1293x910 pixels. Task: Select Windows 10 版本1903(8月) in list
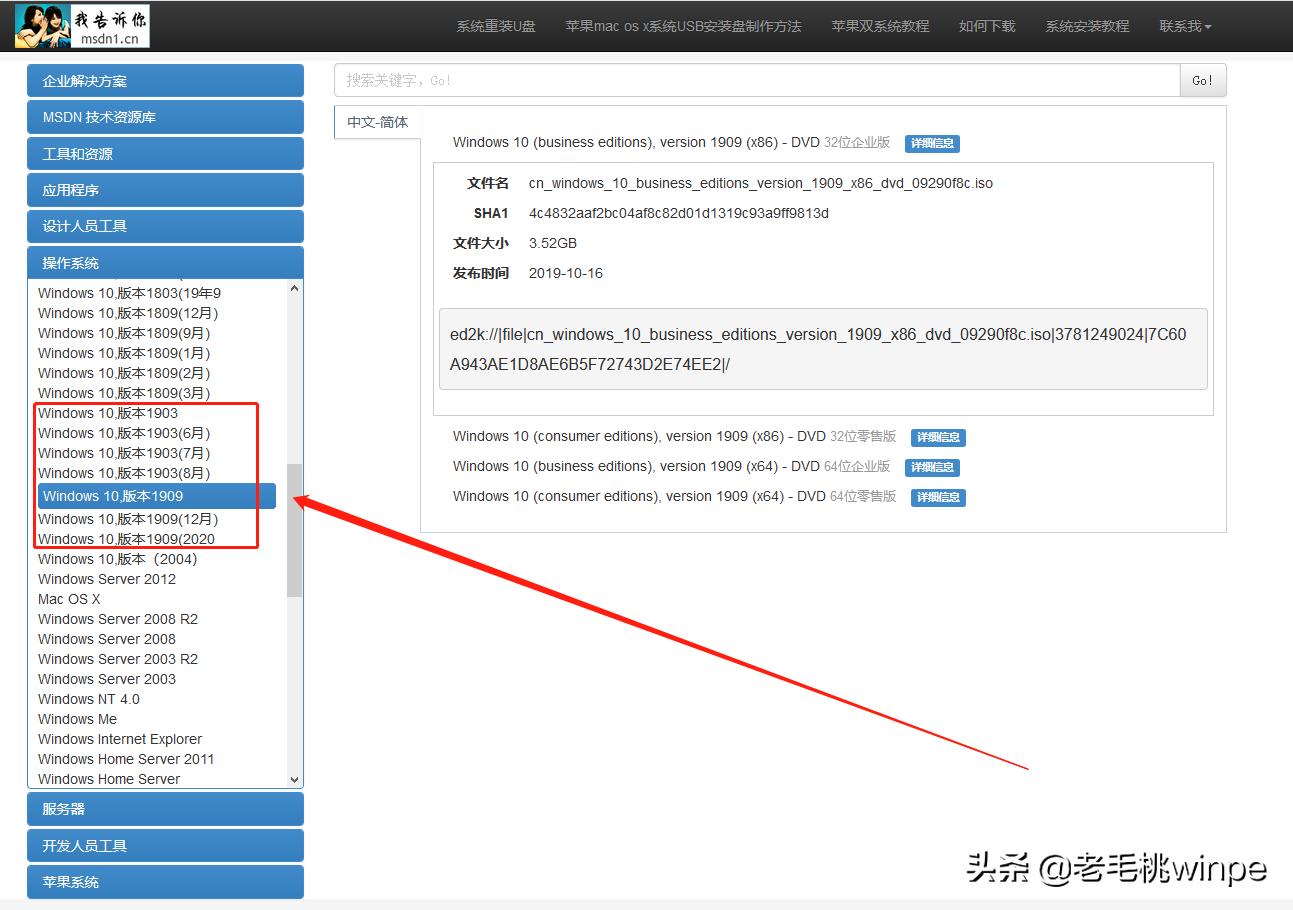[124, 473]
